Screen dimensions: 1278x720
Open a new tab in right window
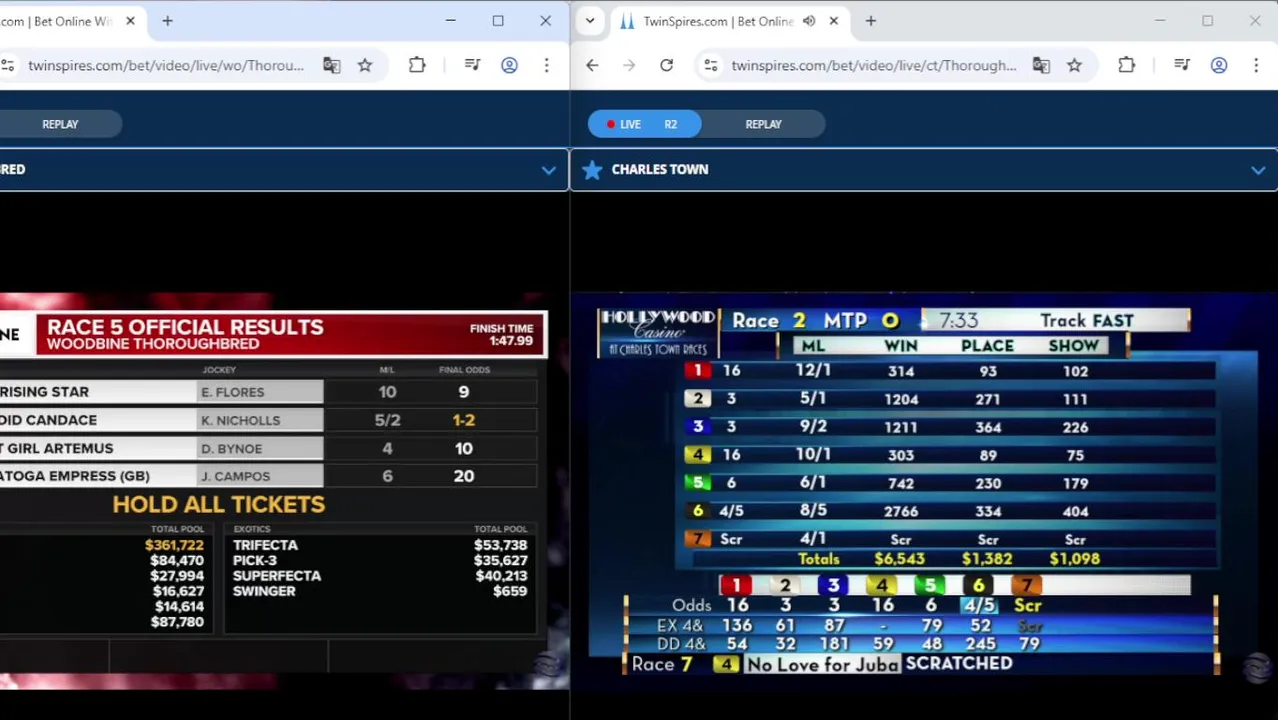tap(870, 21)
